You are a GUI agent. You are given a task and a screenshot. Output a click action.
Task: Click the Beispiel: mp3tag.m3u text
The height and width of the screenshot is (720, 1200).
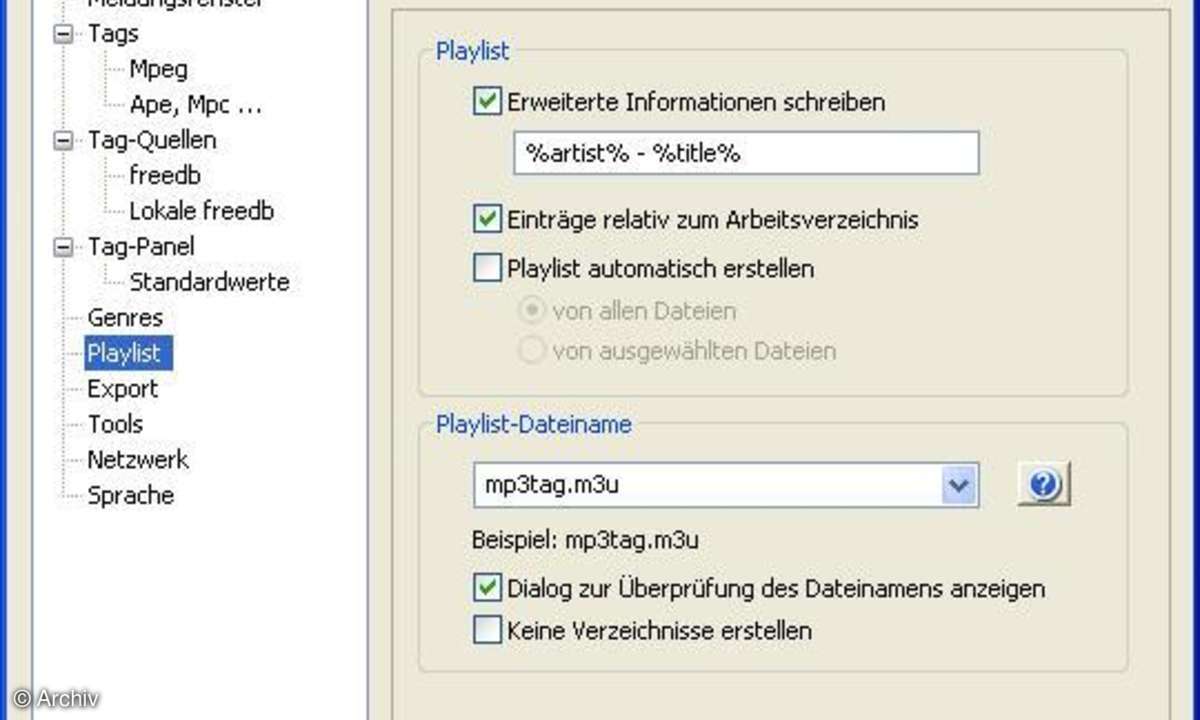585,541
